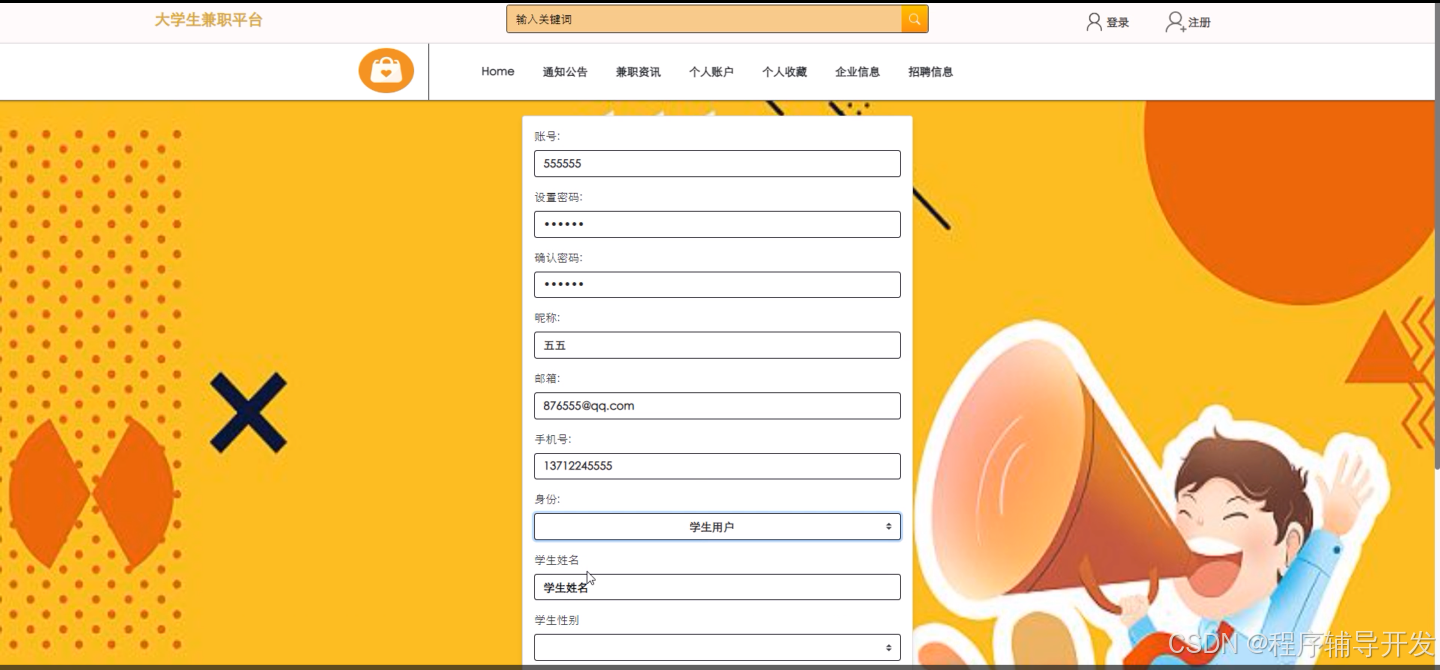
Task: Open 企业信息 menu item
Action: pyautogui.click(x=857, y=72)
